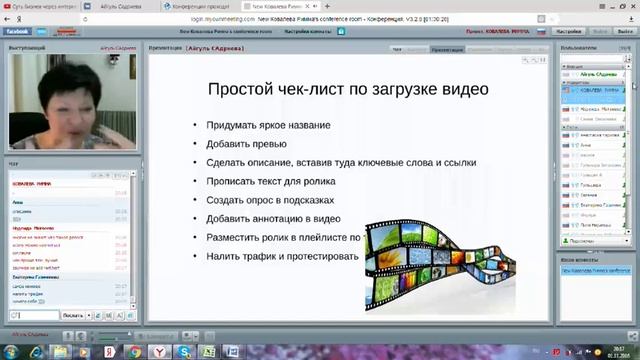Click the speaker webcam video
Image resolution: width=640 pixels, height=360 pixels.
point(73,101)
